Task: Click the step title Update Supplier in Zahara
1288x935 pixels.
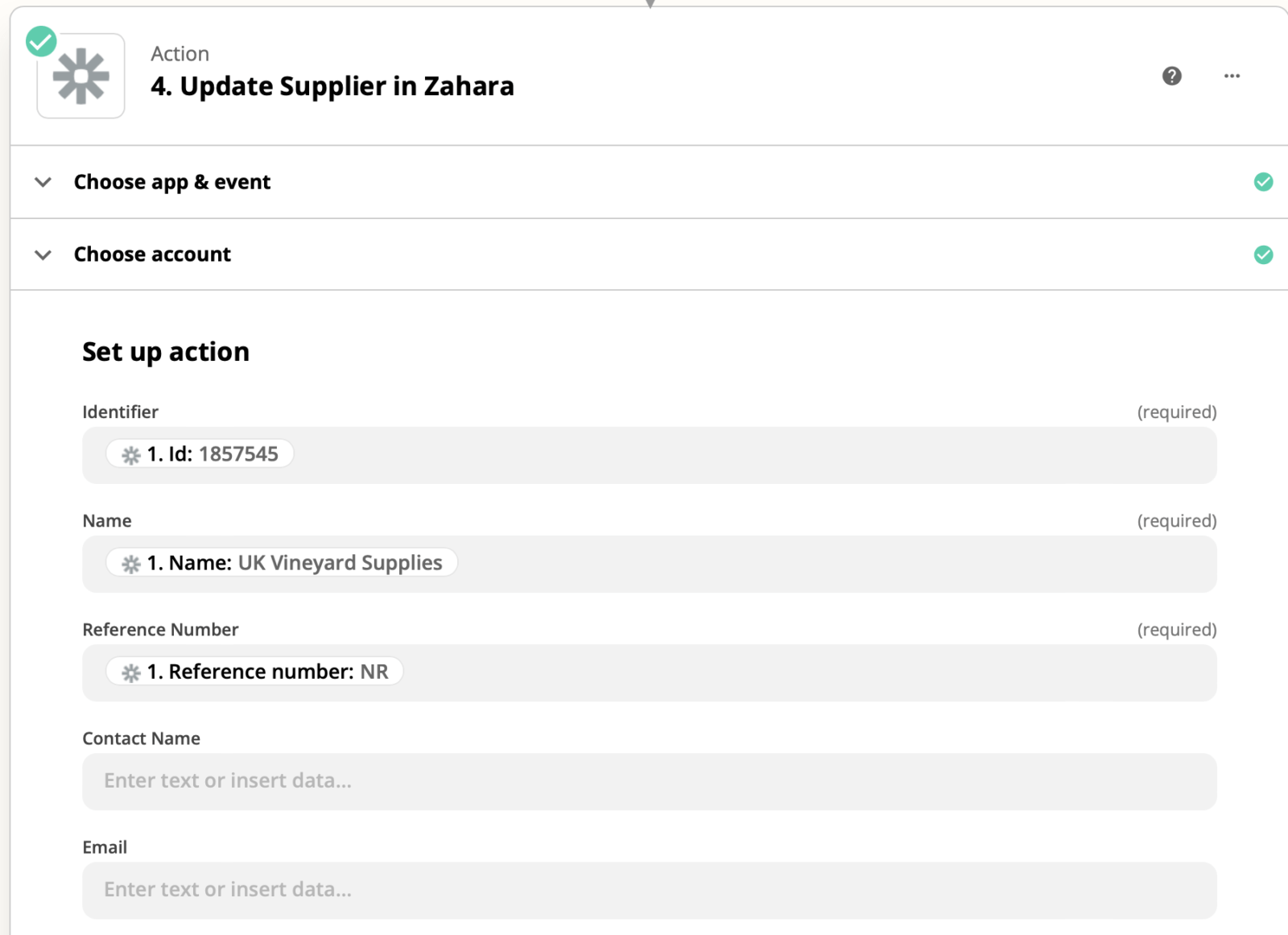Action: click(x=332, y=85)
